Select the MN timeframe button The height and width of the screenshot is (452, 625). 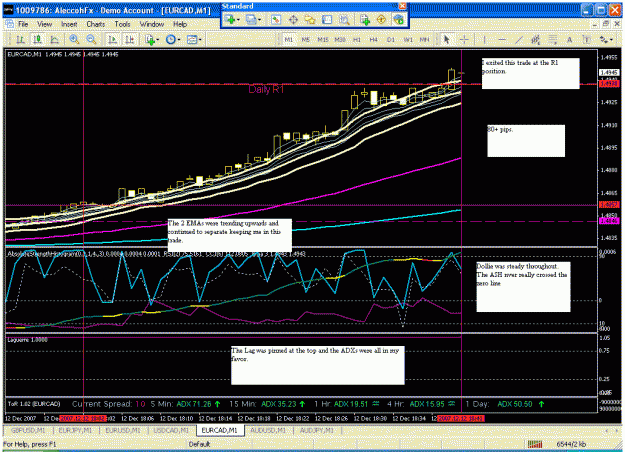coord(425,39)
